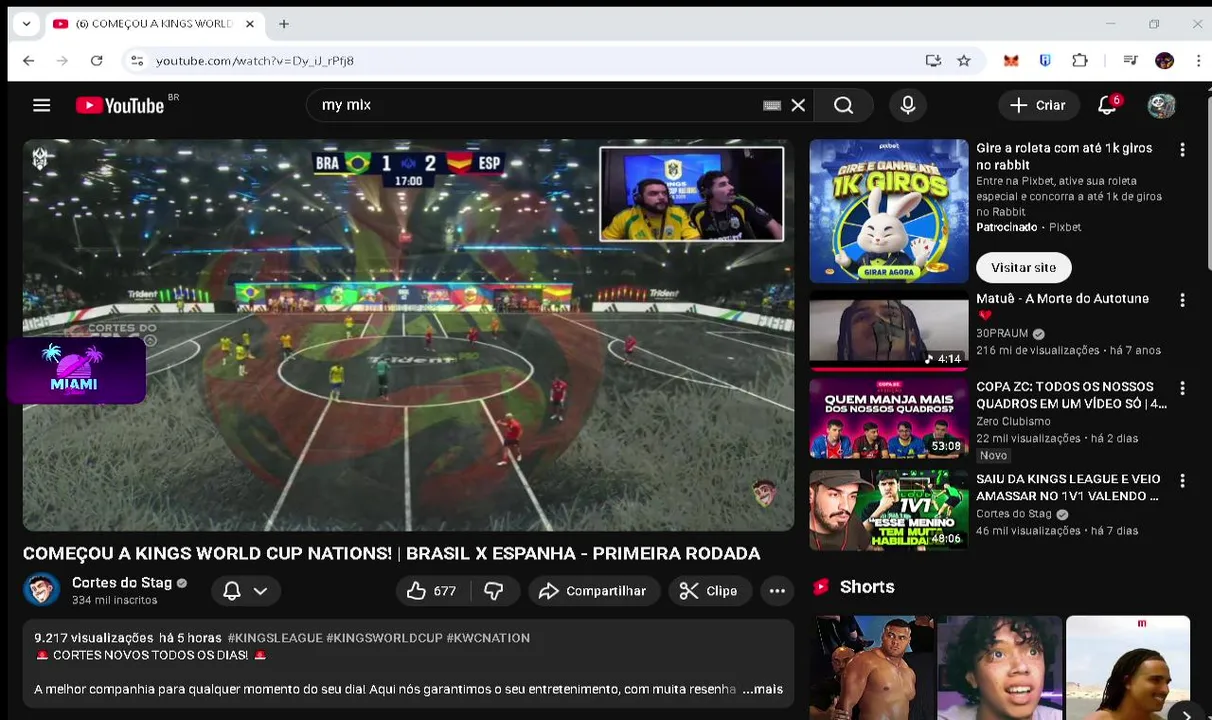Image resolution: width=1212 pixels, height=720 pixels.
Task: Go back with the browser back arrow
Action: [x=28, y=61]
